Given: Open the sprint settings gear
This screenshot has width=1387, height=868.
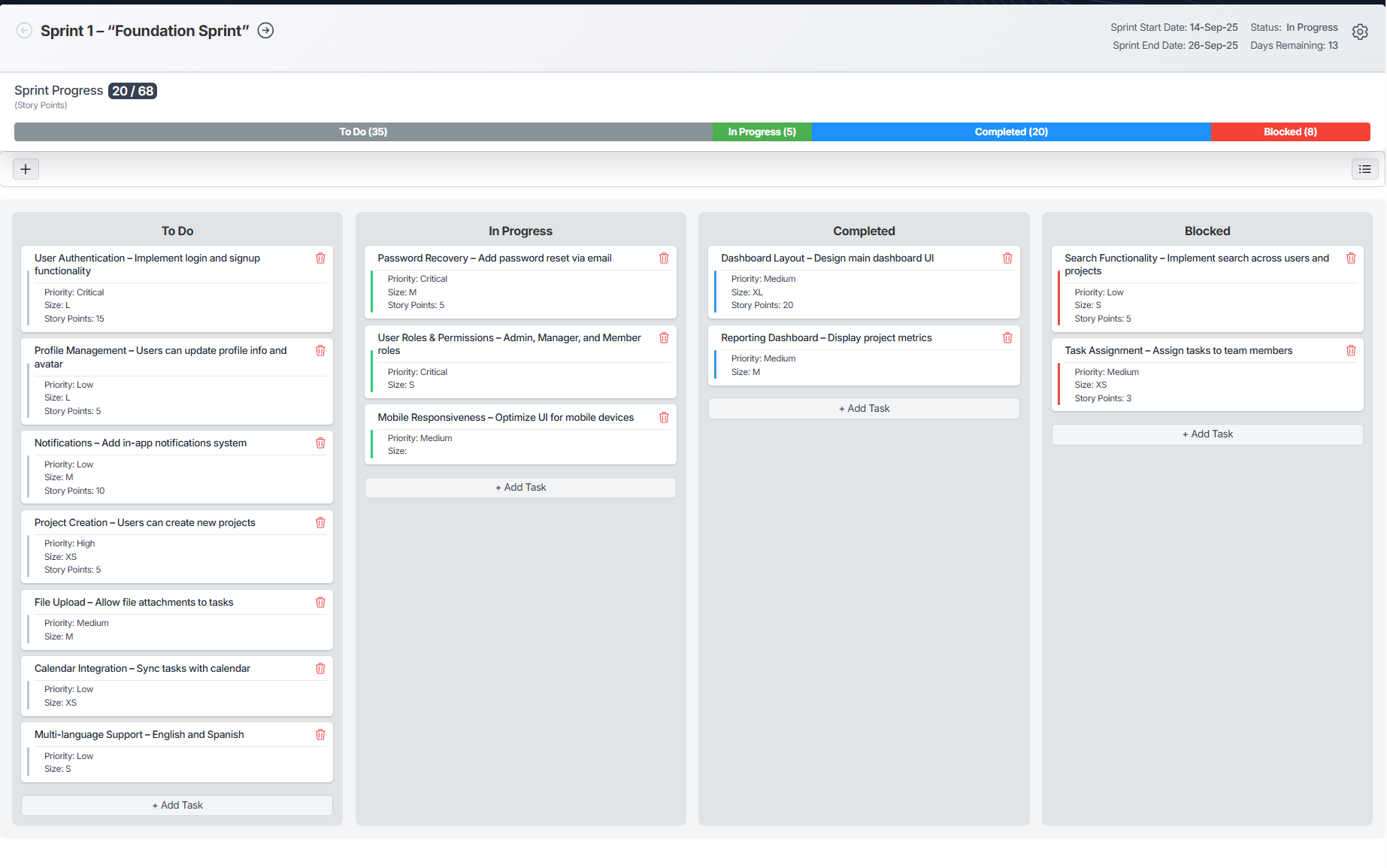Looking at the screenshot, I should pos(1360,32).
